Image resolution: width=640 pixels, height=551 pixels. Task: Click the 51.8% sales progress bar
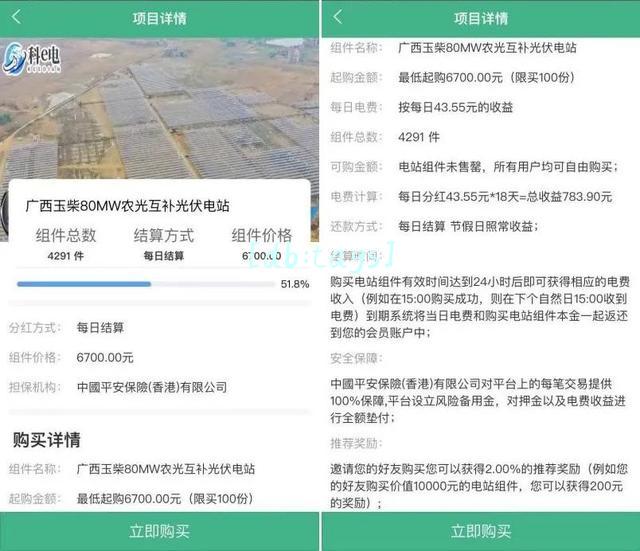point(146,284)
